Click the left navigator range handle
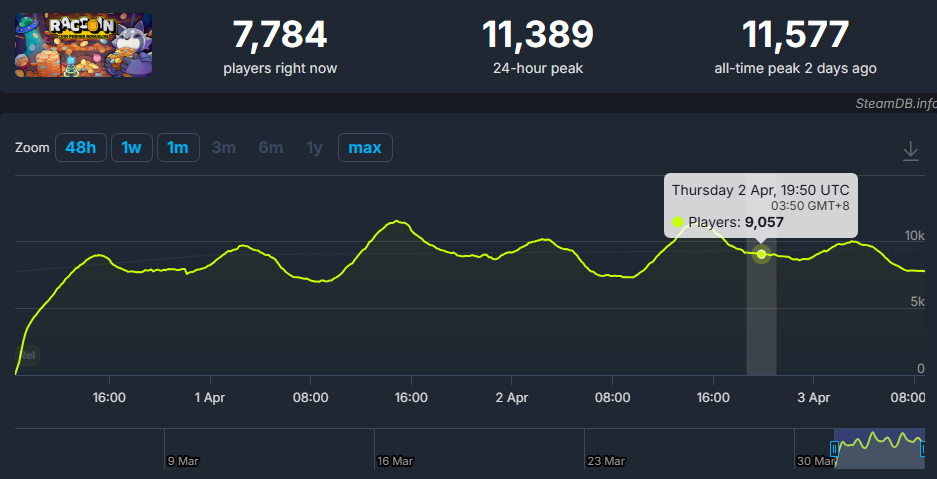 pyautogui.click(x=836, y=449)
